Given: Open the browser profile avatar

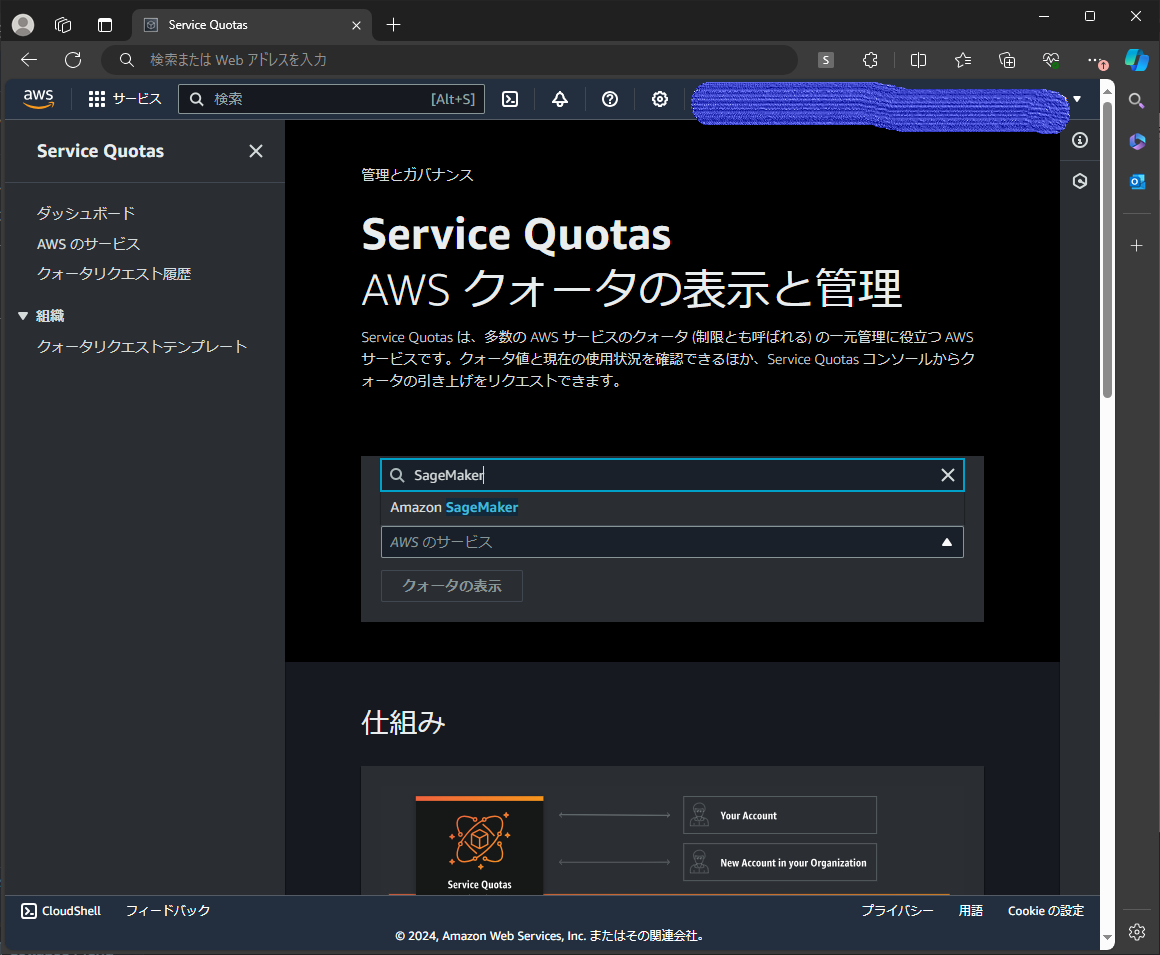Looking at the screenshot, I should (x=23, y=25).
